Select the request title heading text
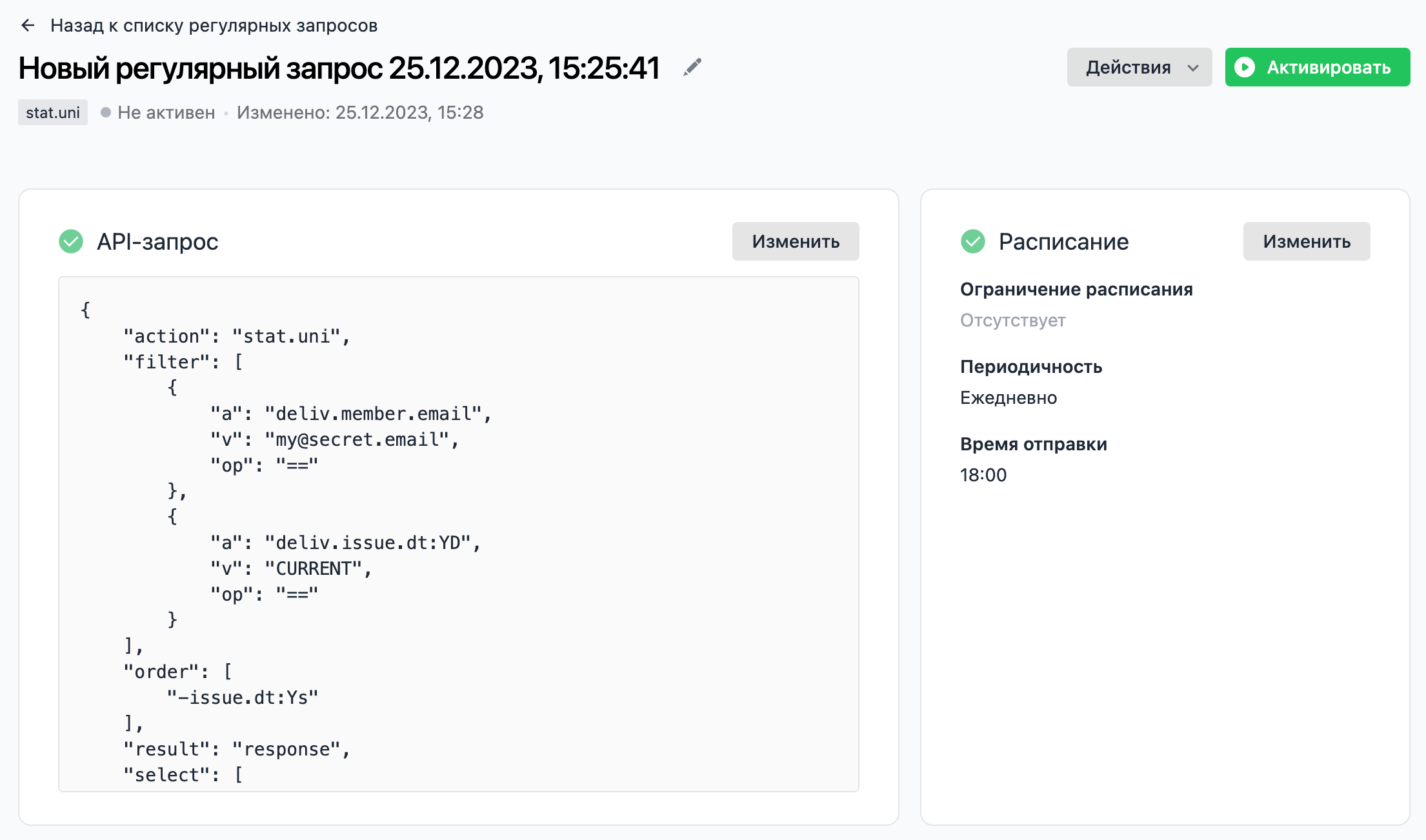The image size is (1426, 840). (x=339, y=68)
